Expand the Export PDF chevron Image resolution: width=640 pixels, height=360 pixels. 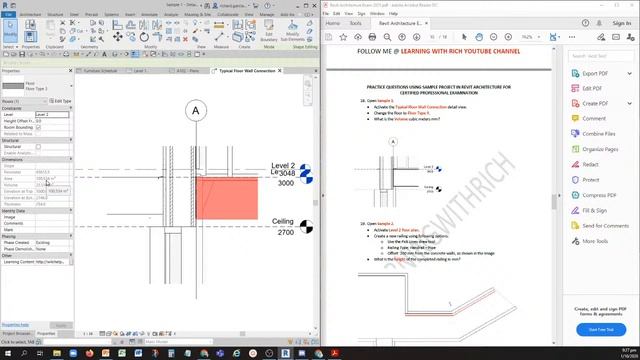click(x=629, y=73)
